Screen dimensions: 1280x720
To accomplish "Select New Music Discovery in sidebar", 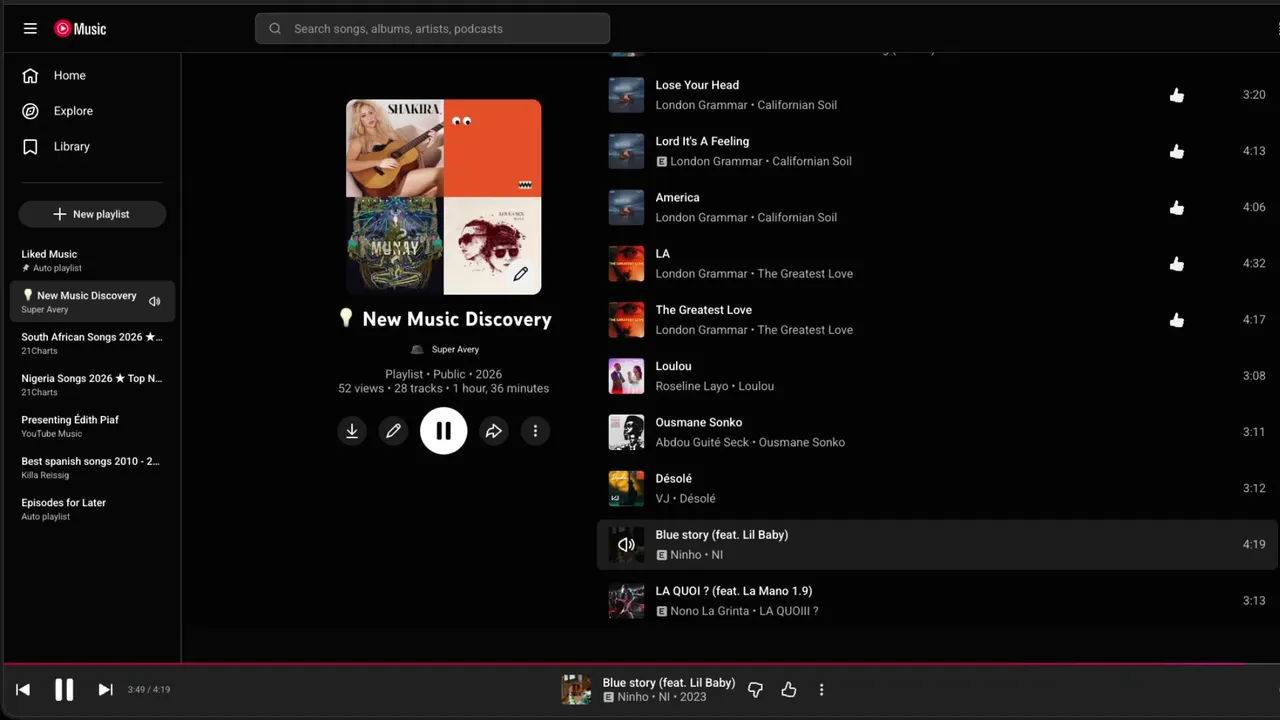I will 92,301.
